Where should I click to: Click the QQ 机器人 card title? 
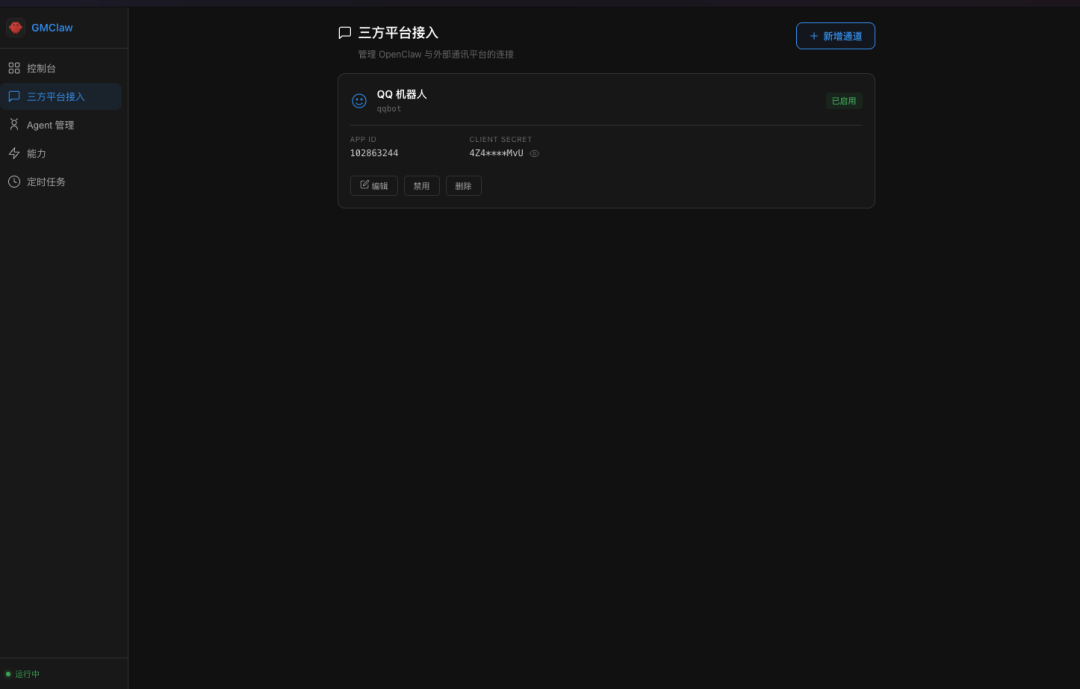[402, 94]
